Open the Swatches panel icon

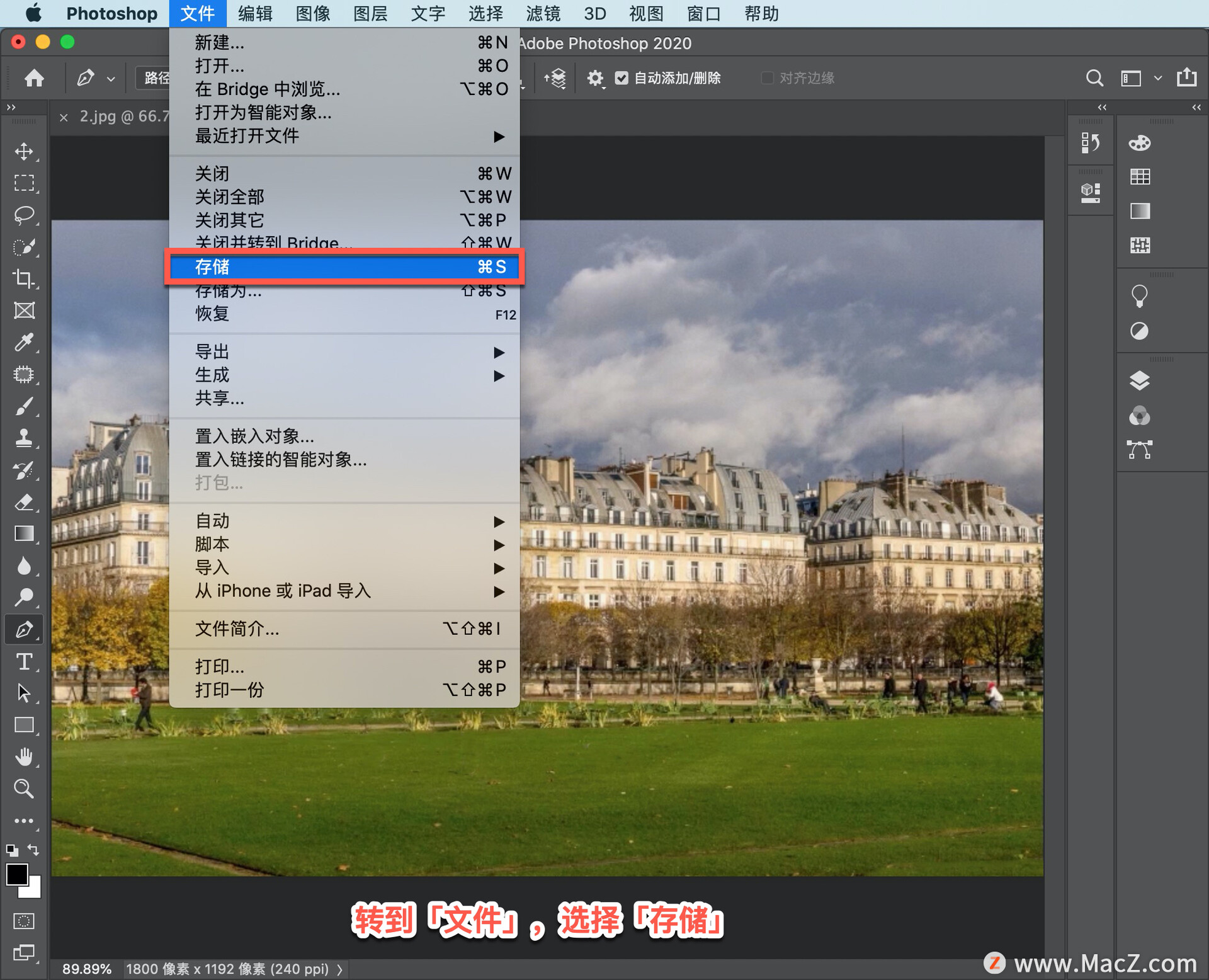click(1139, 177)
